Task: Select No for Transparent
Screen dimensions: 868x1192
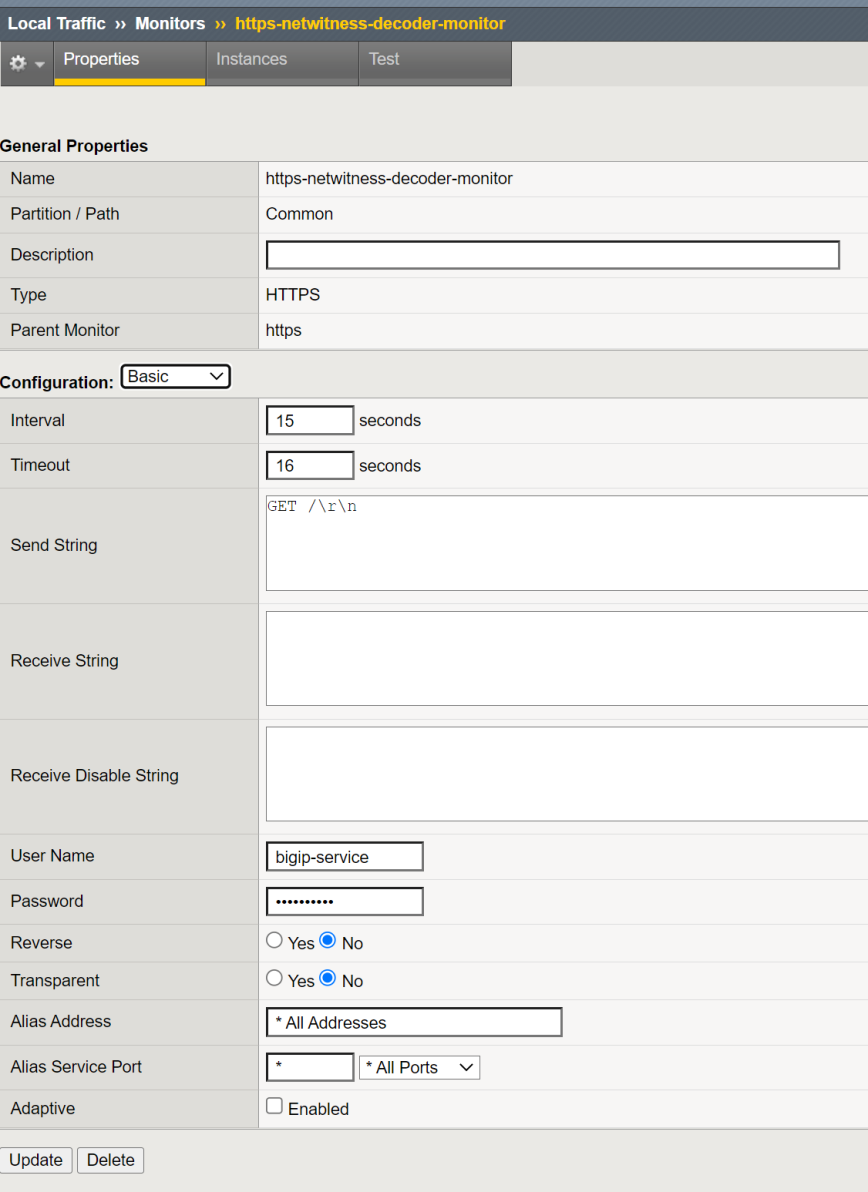Action: 327,979
